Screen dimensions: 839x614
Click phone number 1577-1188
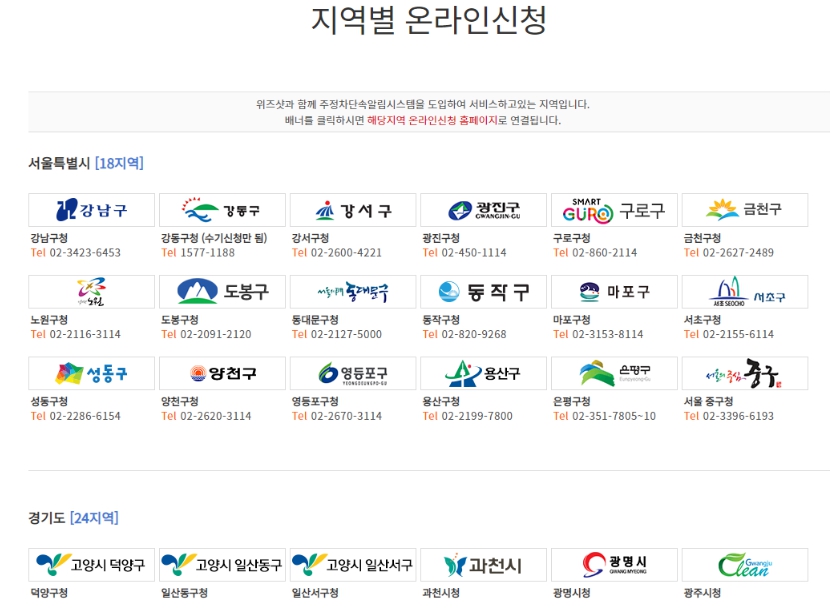point(208,253)
